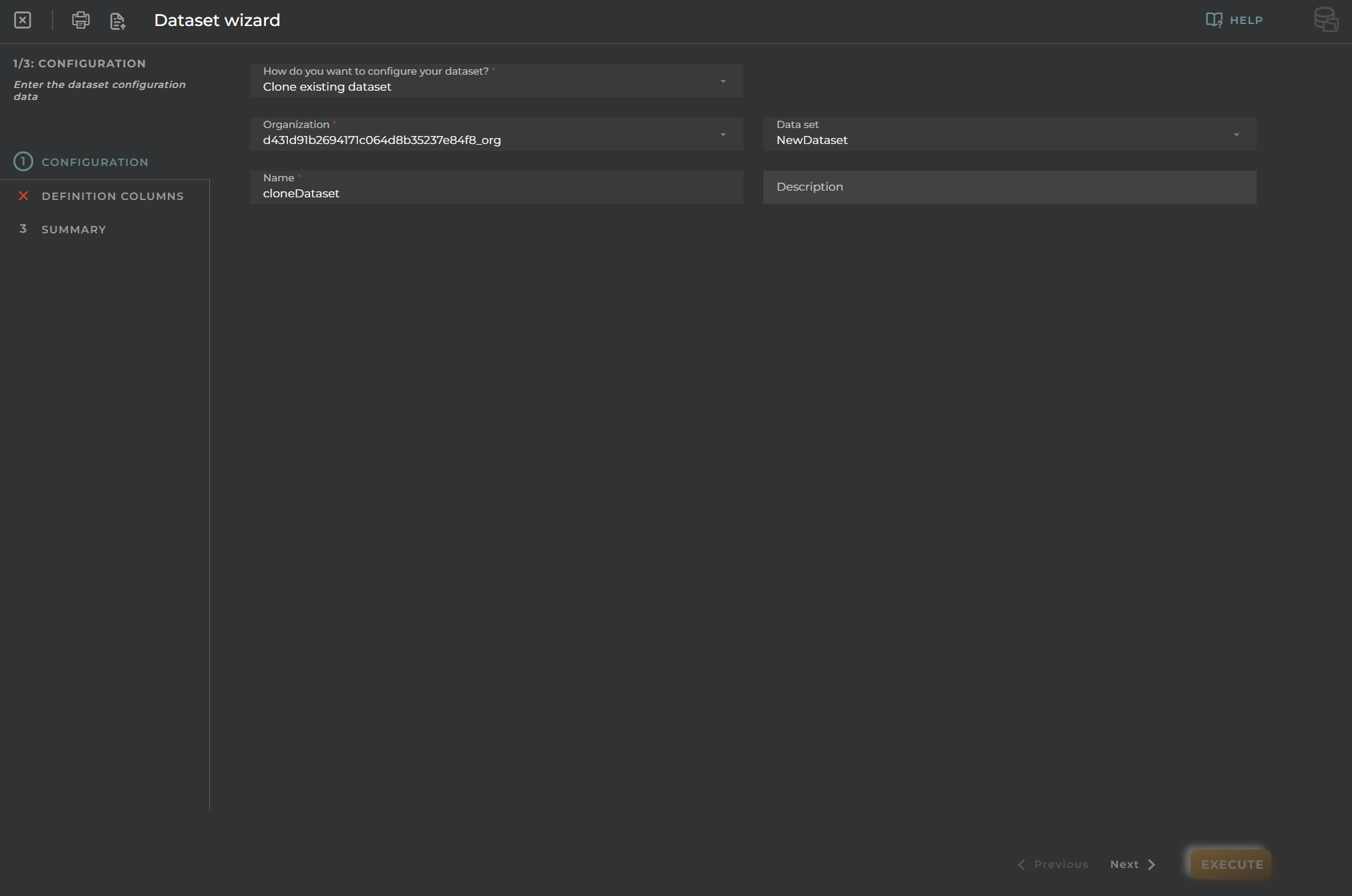
Task: Click "Enter the dataset configuration data" text
Action: coord(99,90)
